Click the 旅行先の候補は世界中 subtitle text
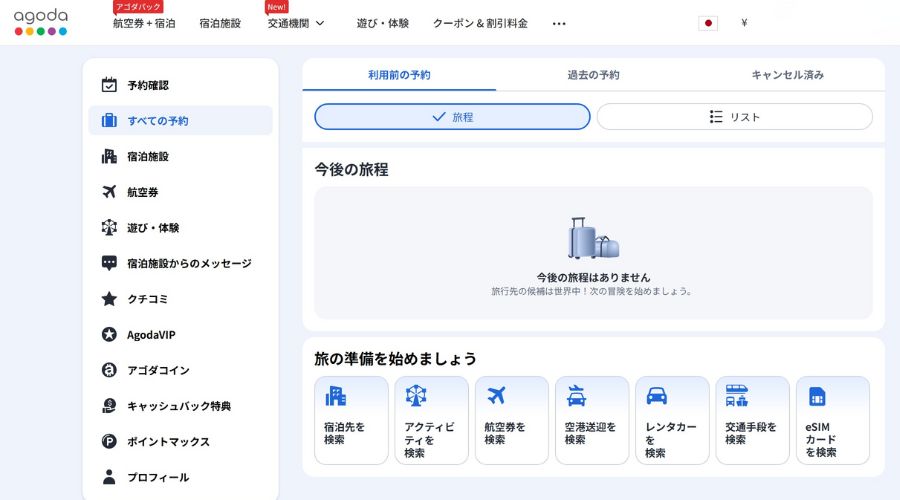The image size is (900, 500). click(x=593, y=291)
